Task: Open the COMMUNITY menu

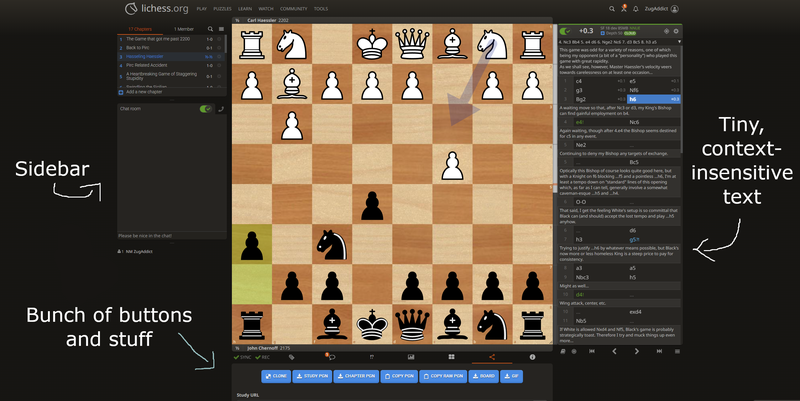Action: tap(294, 9)
